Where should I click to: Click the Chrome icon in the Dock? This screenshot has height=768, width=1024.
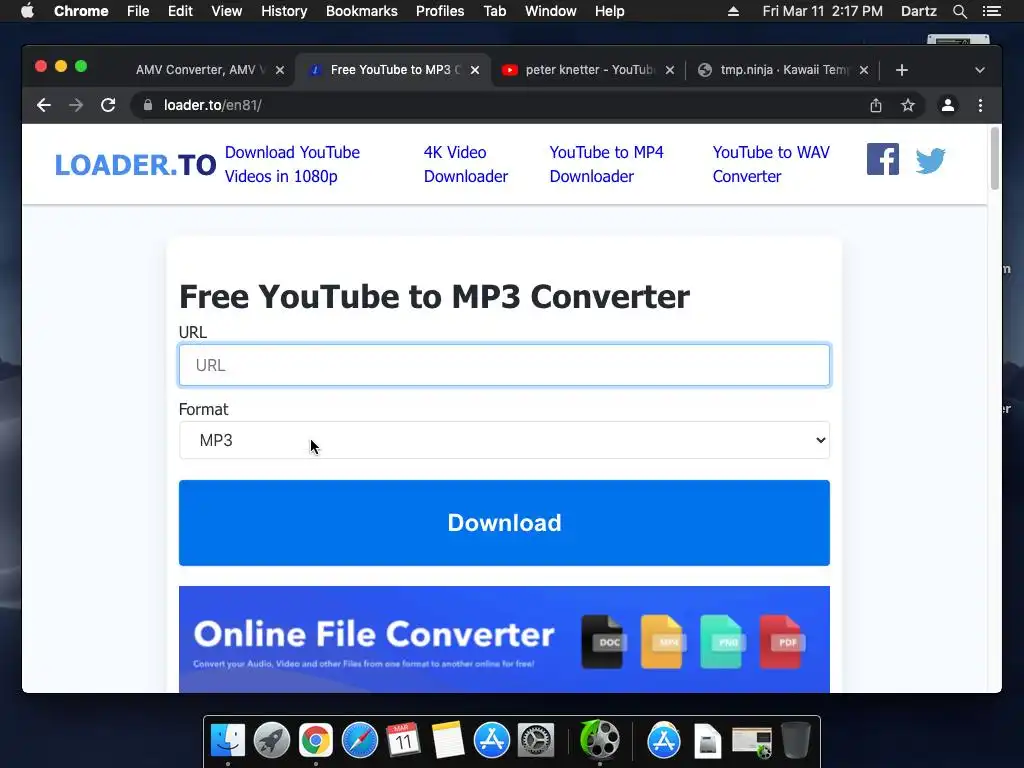pos(315,740)
